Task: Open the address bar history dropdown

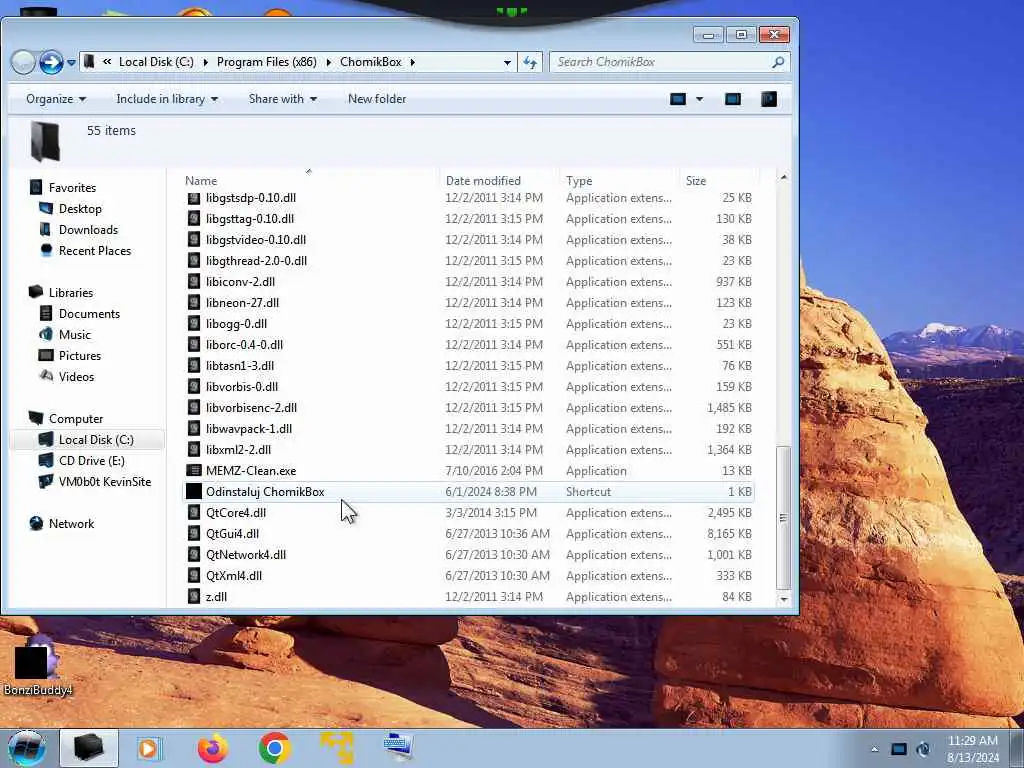Action: (x=507, y=63)
